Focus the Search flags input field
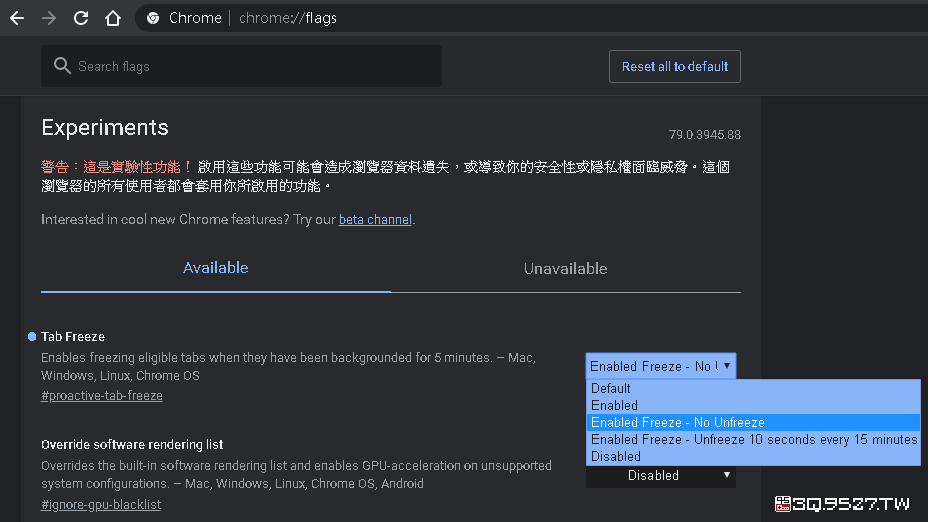Viewport: 928px width, 522px height. 241,66
